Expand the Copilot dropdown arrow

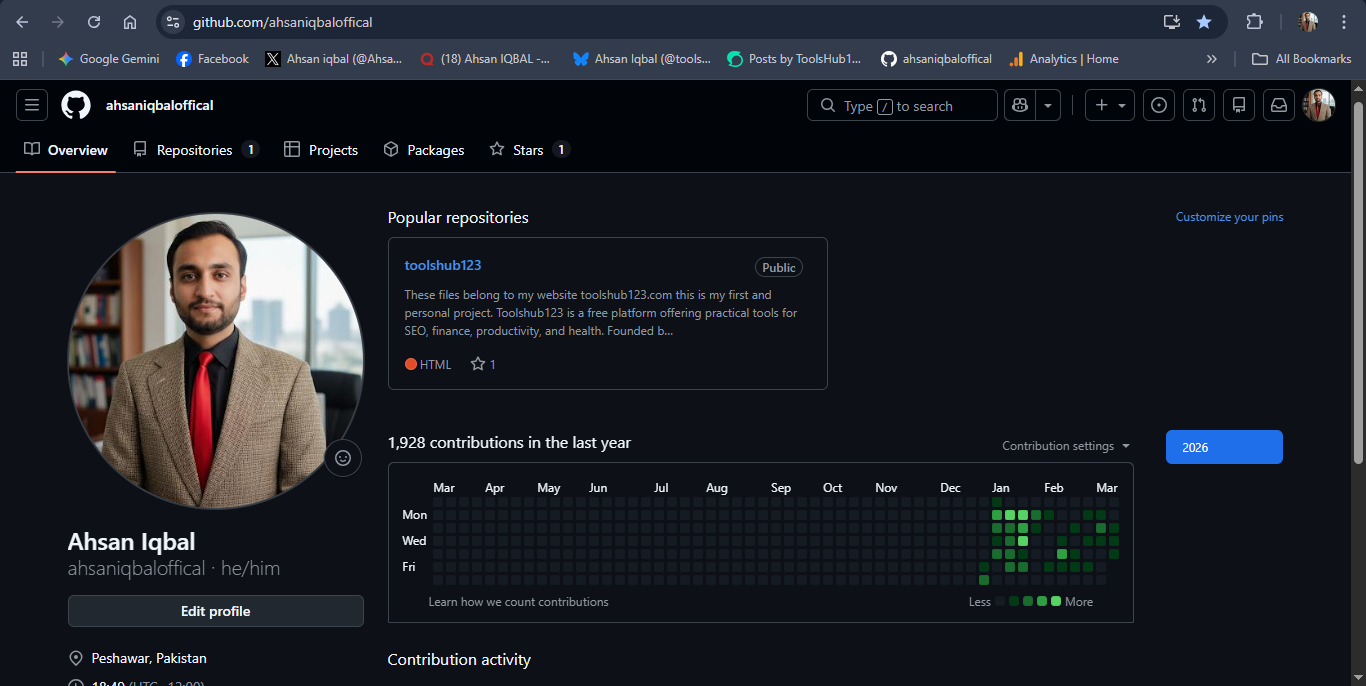click(1046, 104)
